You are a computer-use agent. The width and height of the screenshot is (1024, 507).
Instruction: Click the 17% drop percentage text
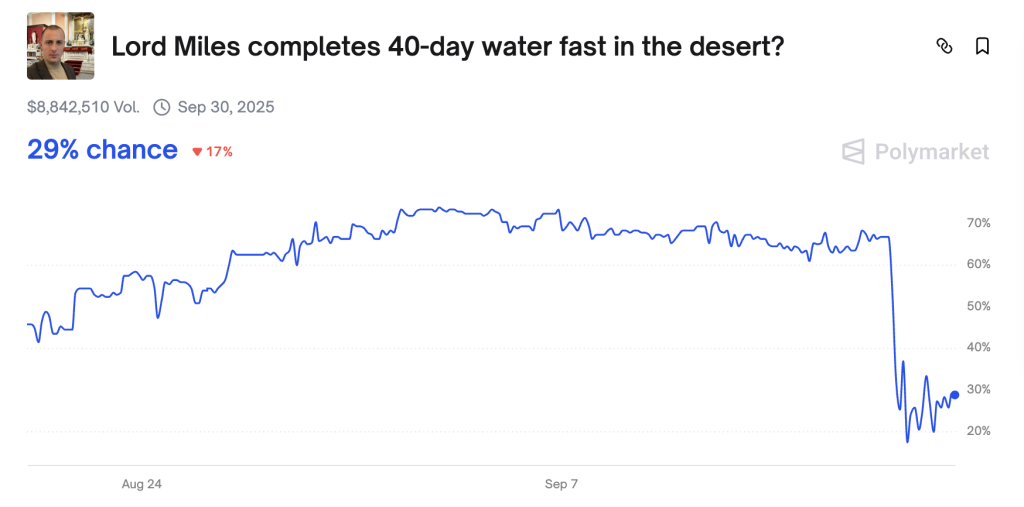click(x=219, y=152)
